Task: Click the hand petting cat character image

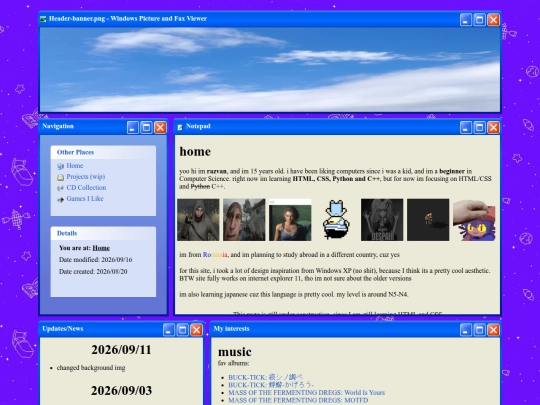Action: coord(474,220)
